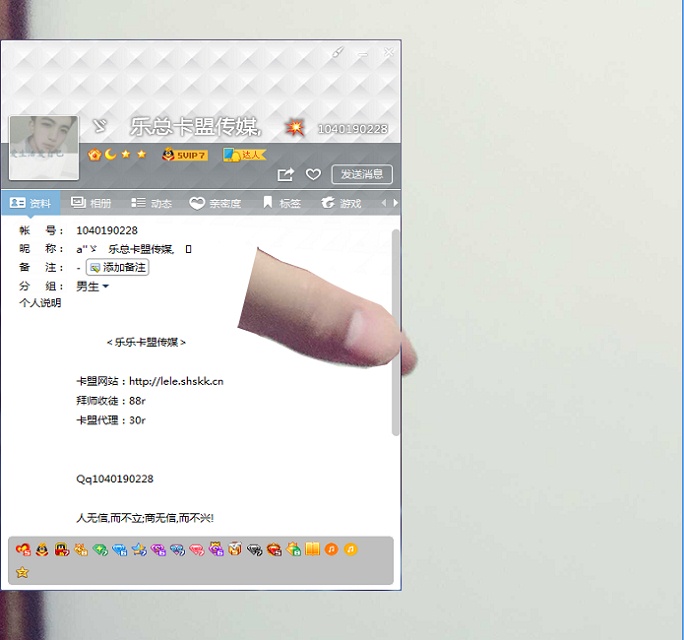Screen dimensions: 684x640
Task: Click the green lightning diamond badge
Action: coord(100,549)
